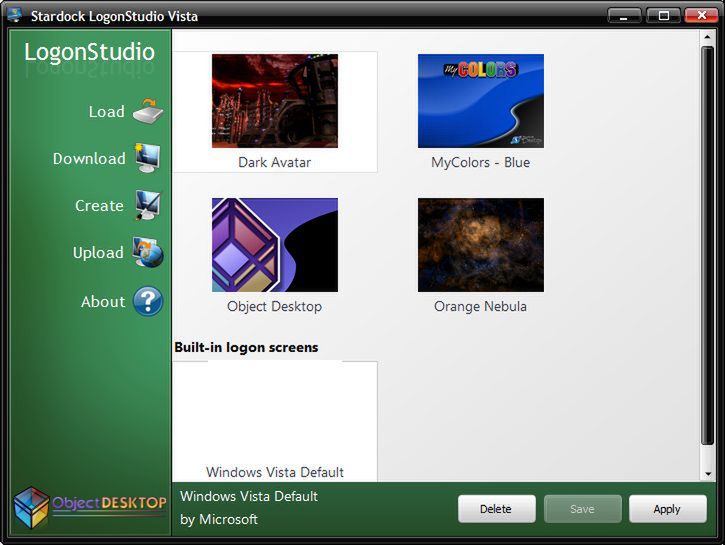Click the Create paintbrush monitor icon
725x545 pixels.
pyautogui.click(x=148, y=205)
